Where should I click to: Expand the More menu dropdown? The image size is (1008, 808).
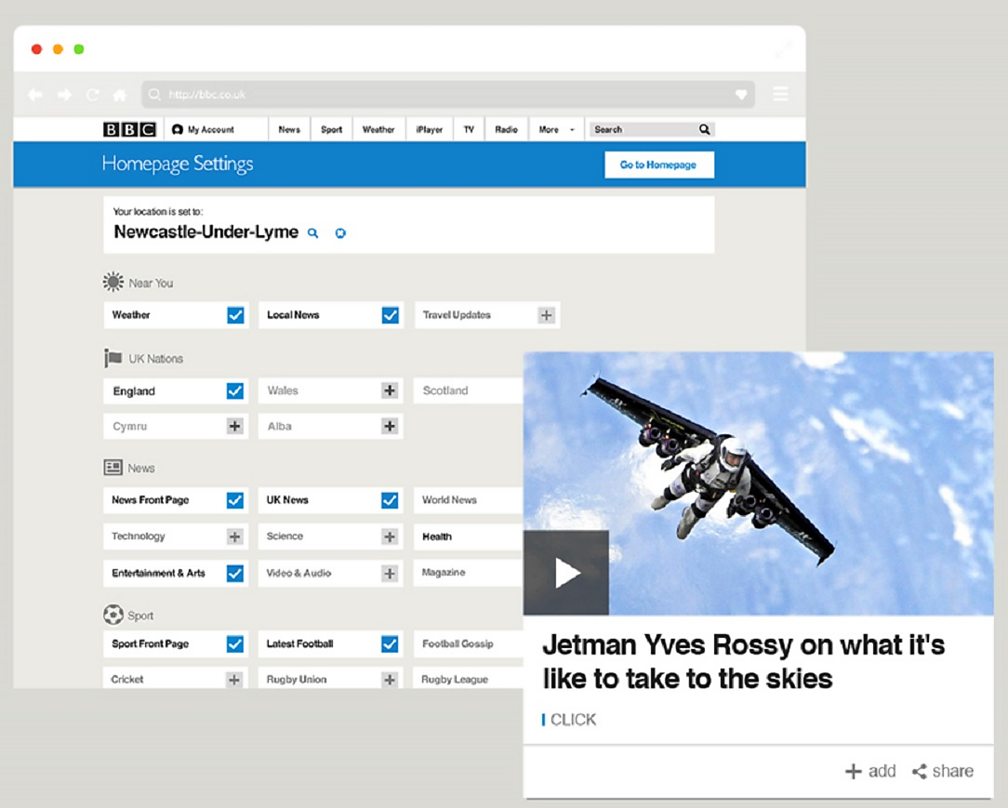point(555,129)
